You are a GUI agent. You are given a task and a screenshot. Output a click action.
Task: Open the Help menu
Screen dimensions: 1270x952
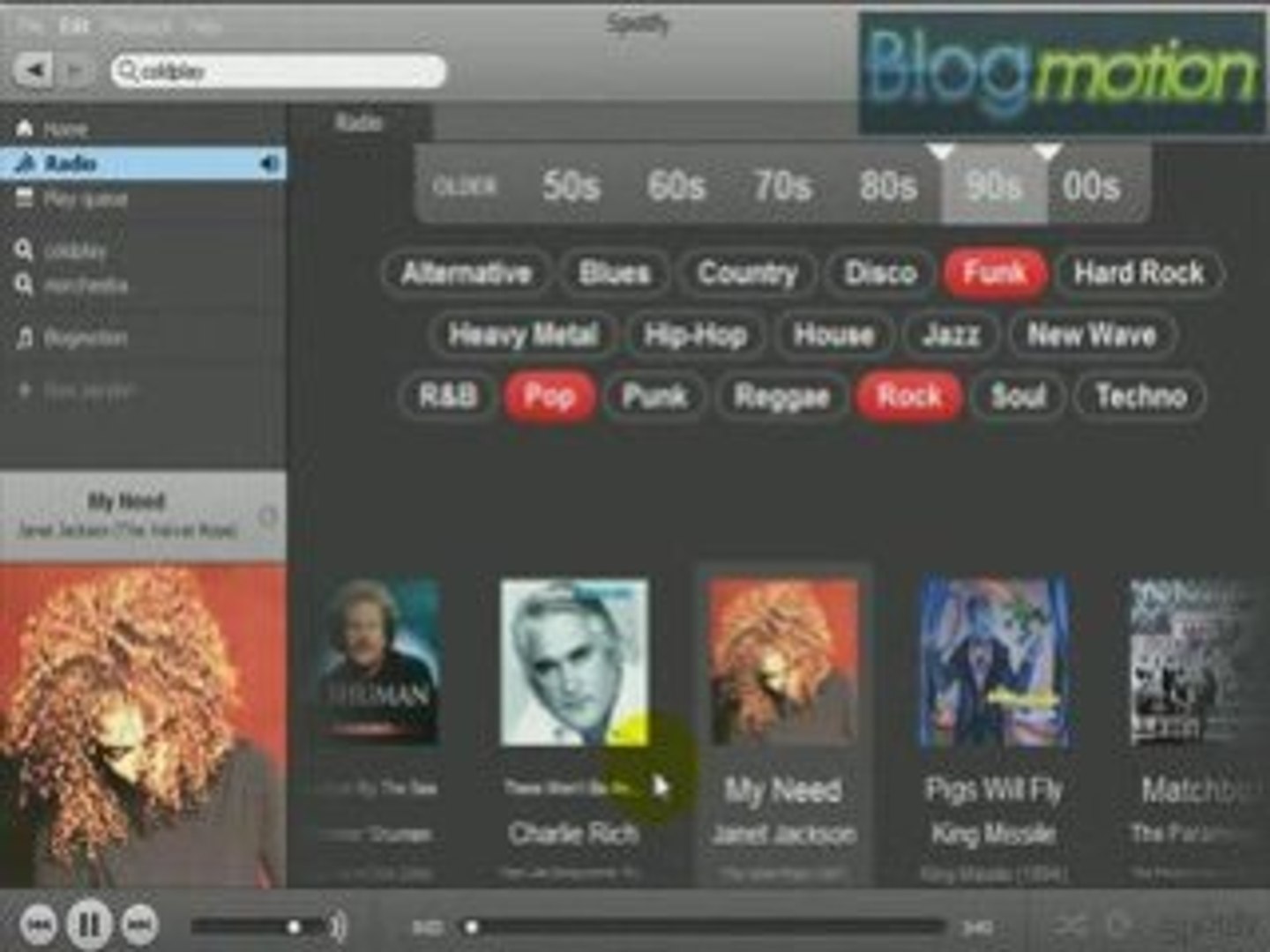click(205, 25)
